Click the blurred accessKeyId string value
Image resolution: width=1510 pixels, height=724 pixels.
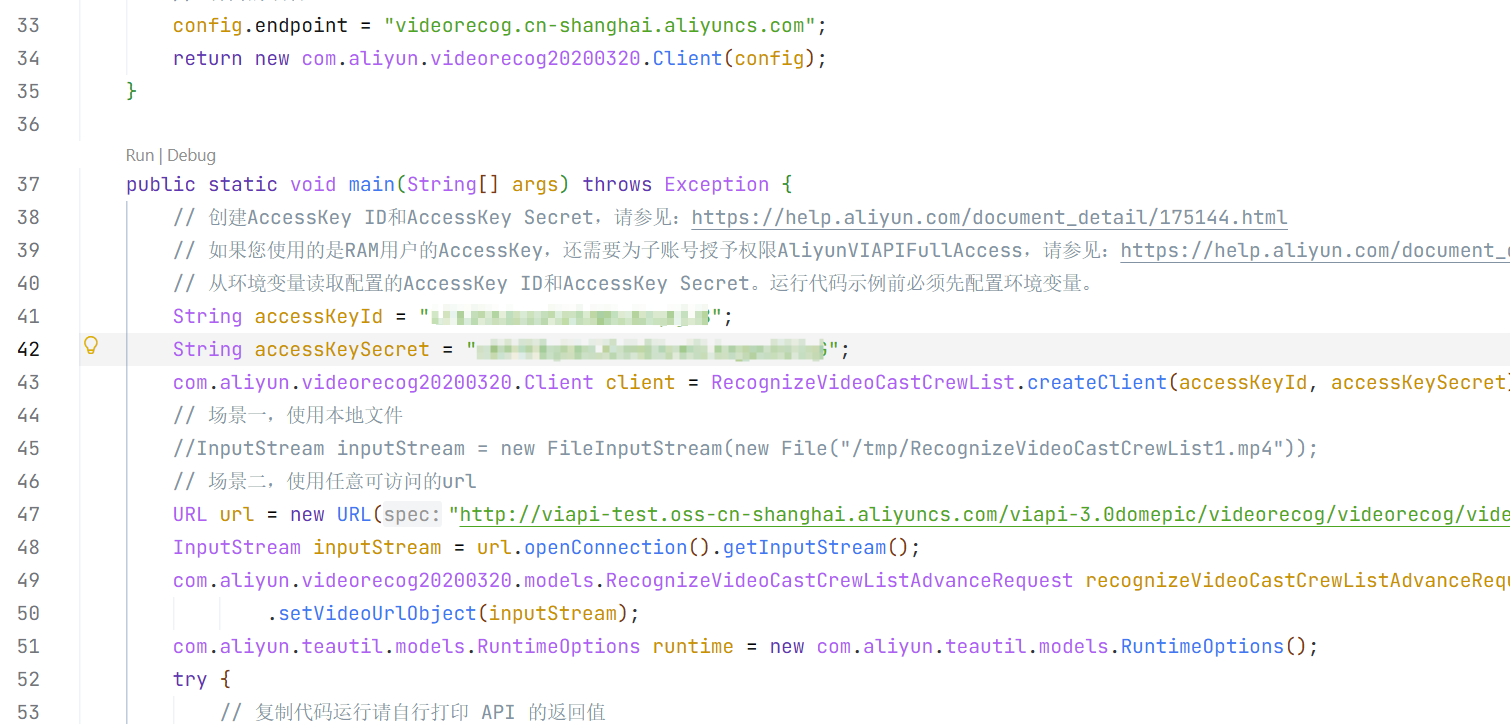tap(570, 316)
